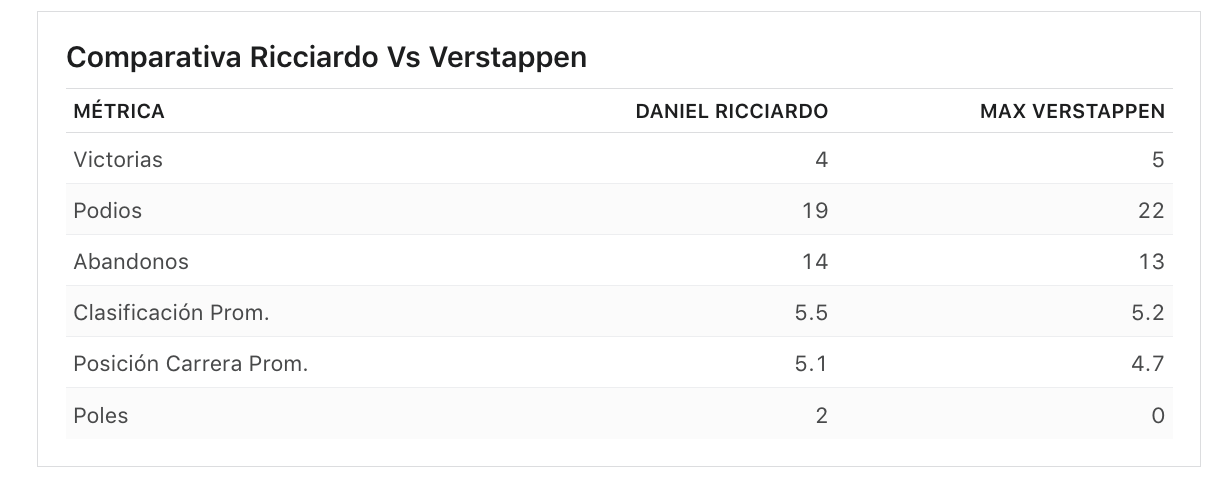
Task: Click the Posición Carrera Prom. row label
Action: coord(190,363)
